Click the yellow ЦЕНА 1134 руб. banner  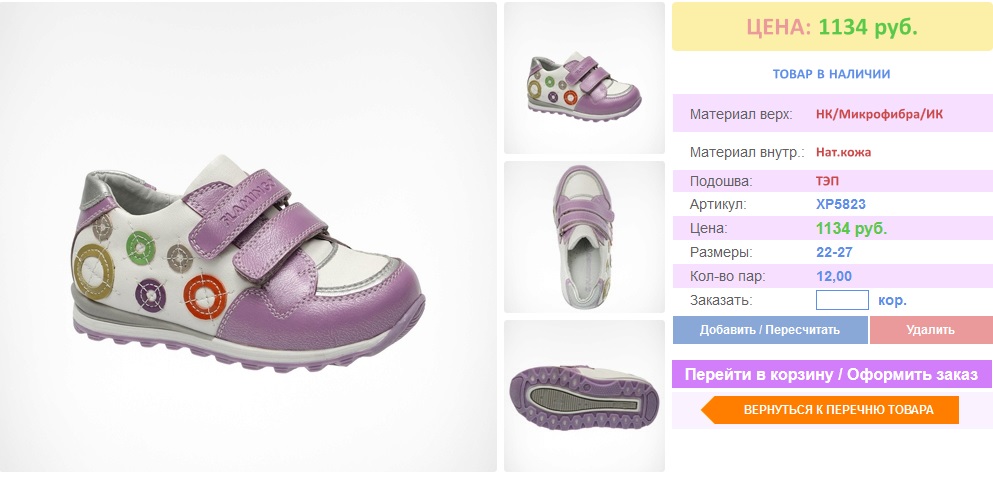tap(832, 27)
